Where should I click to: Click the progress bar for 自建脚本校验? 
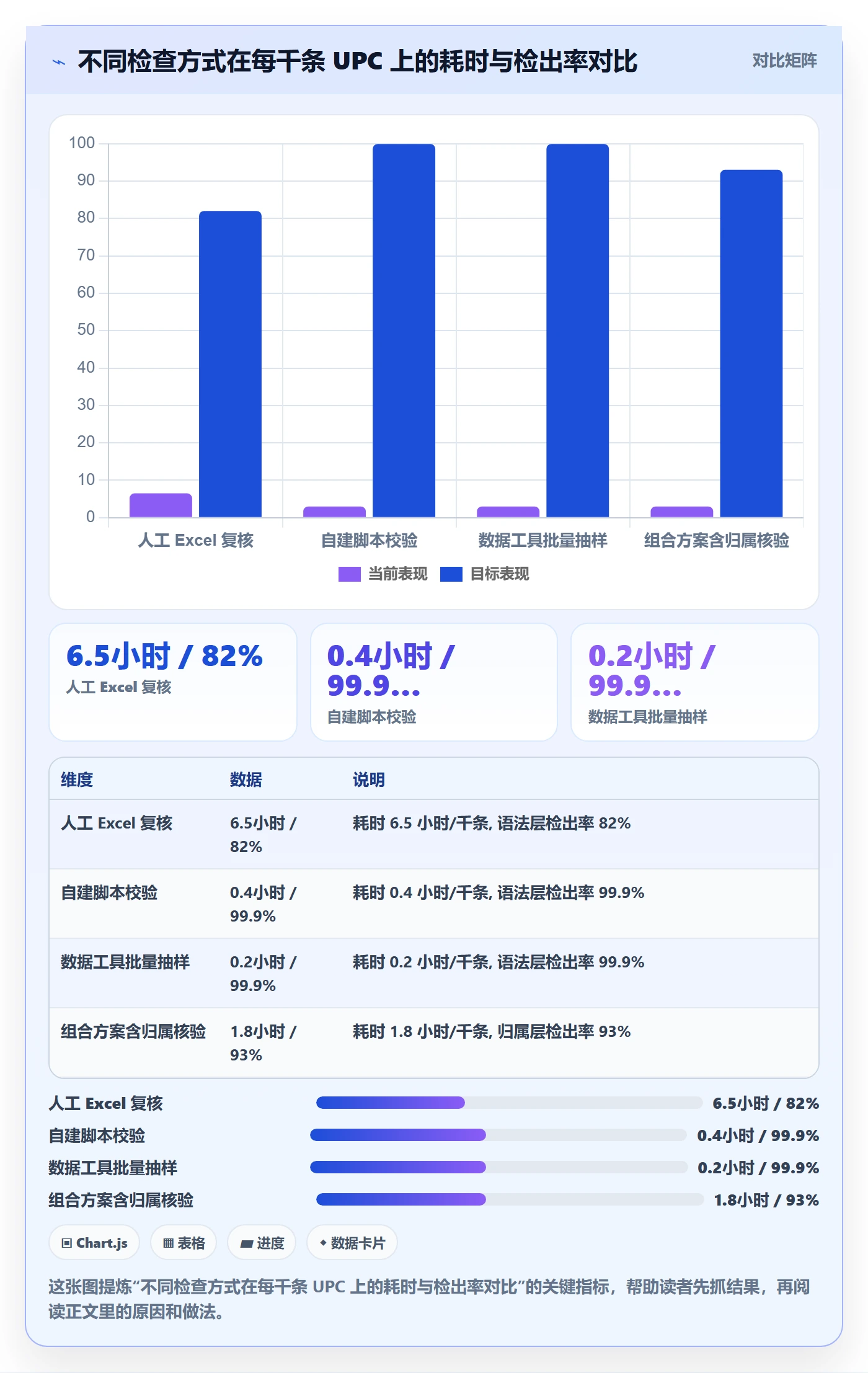pos(498,1135)
